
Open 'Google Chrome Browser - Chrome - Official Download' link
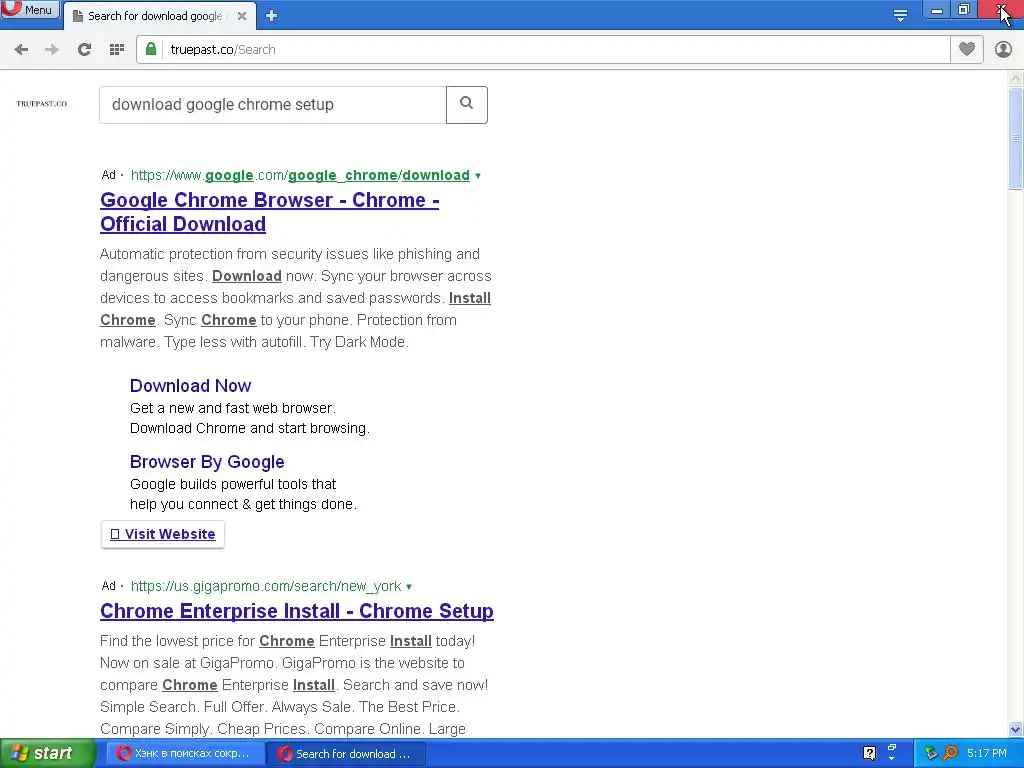point(269,212)
